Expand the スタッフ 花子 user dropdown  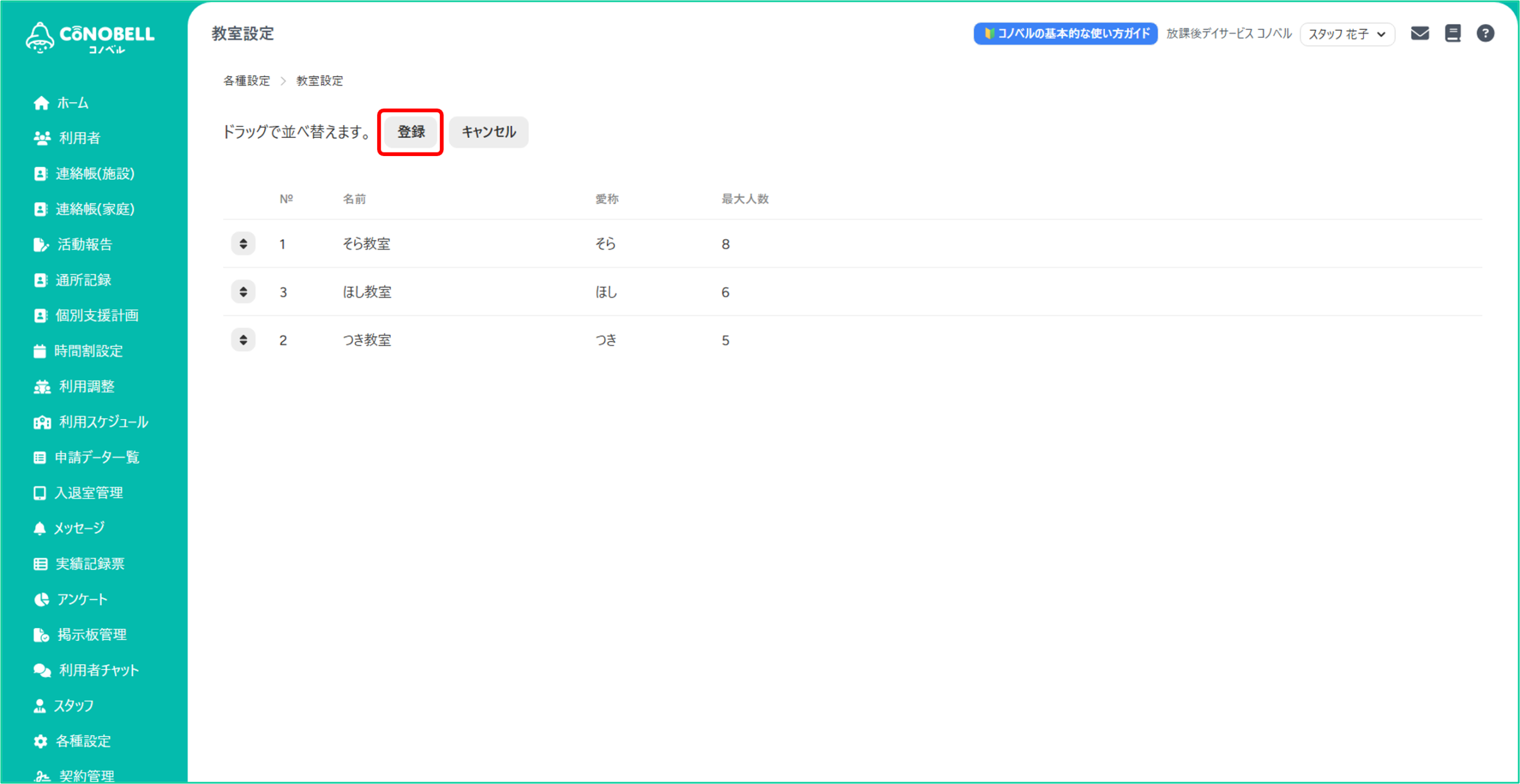[x=1347, y=34]
